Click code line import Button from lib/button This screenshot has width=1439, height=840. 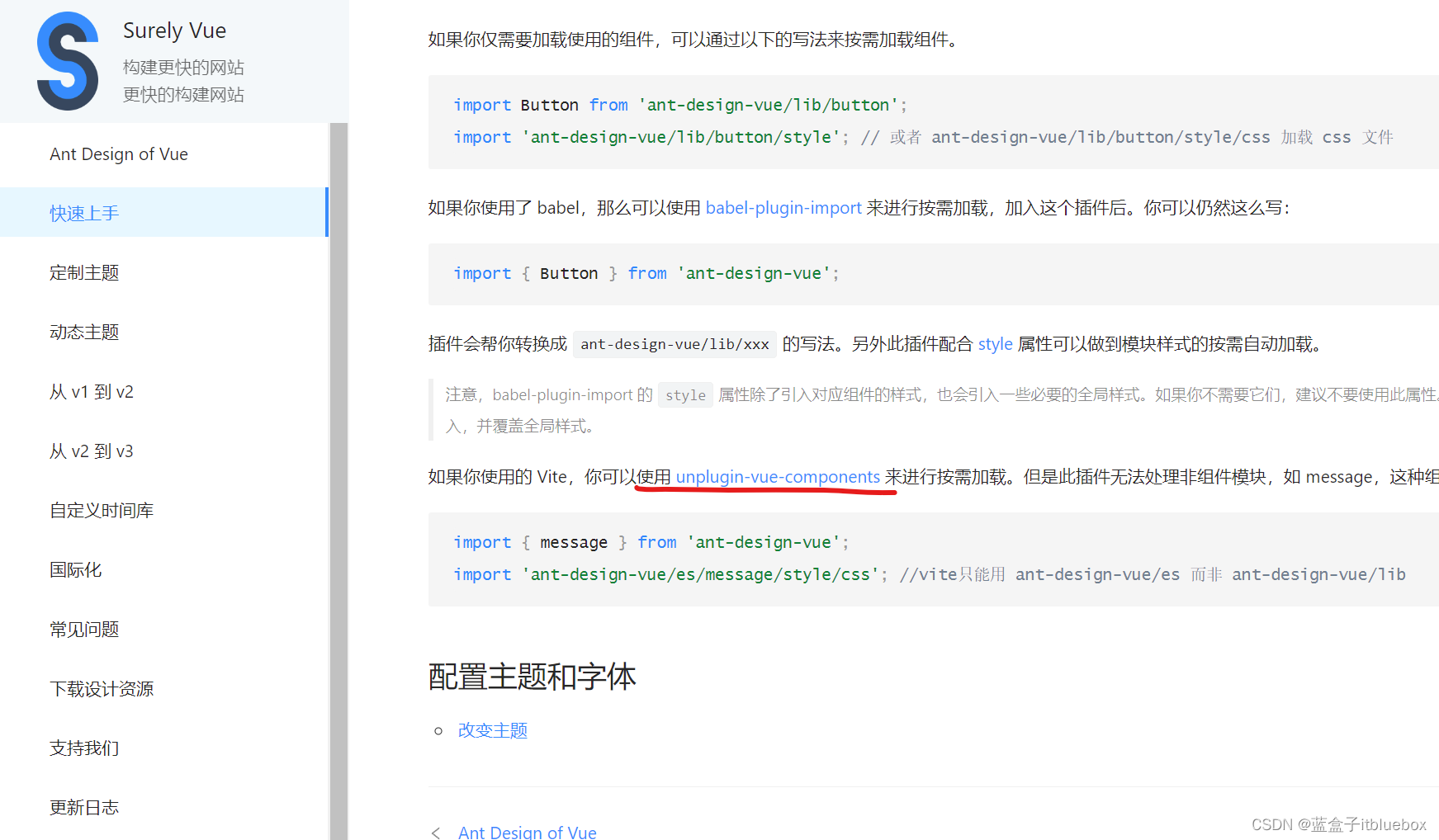tap(680, 105)
